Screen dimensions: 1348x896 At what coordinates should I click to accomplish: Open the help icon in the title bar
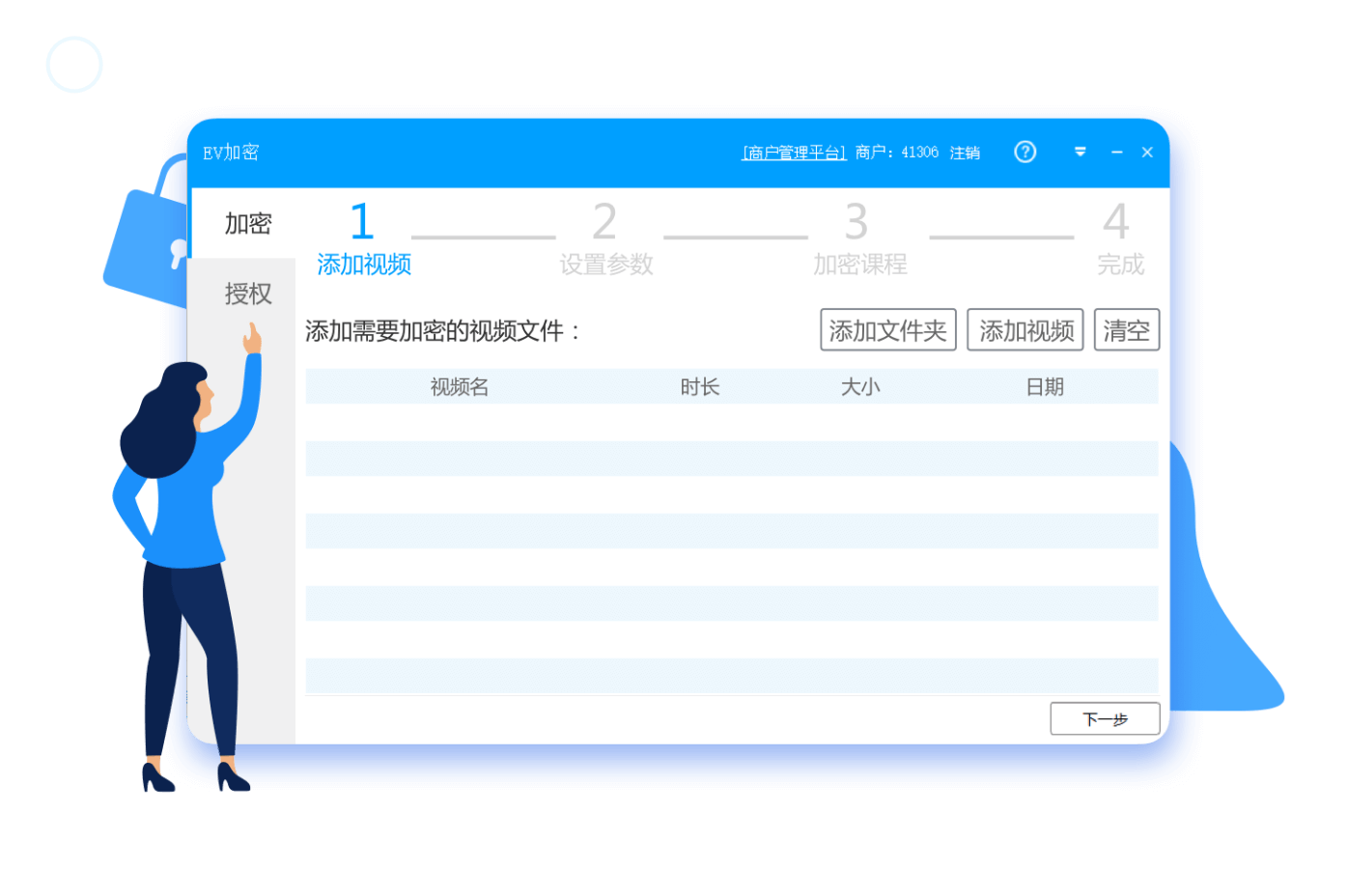(x=1025, y=152)
